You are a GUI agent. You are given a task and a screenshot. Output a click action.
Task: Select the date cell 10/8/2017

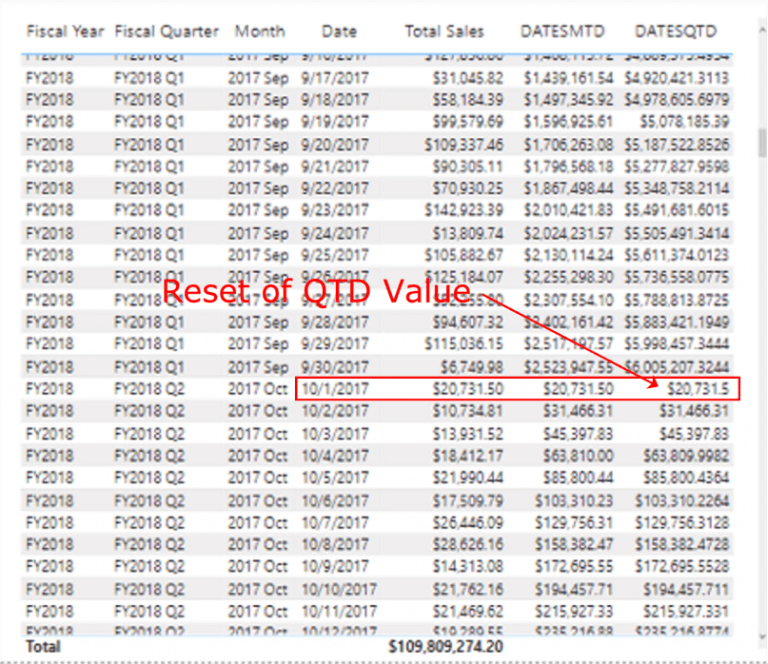click(335, 544)
